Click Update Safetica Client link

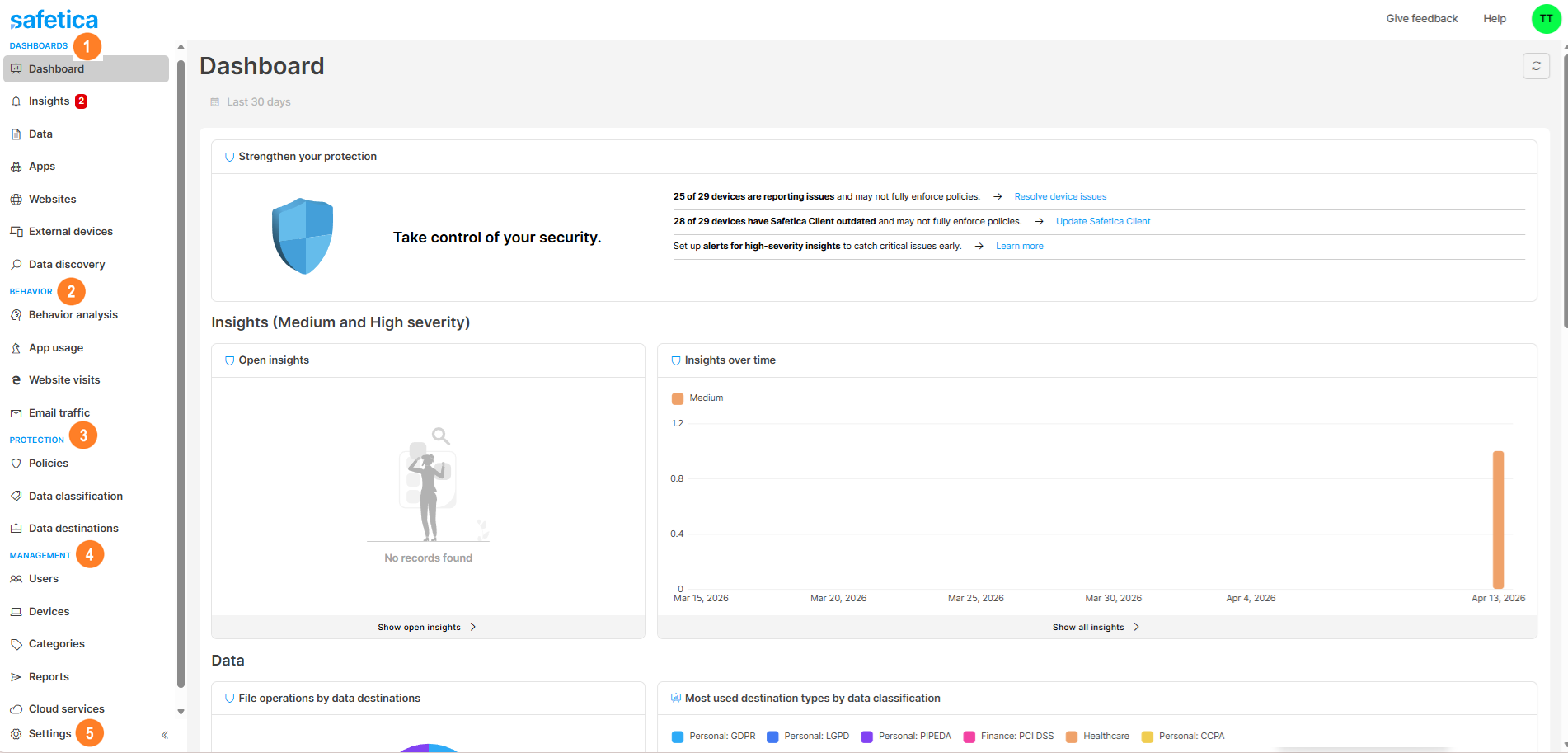tap(1102, 222)
